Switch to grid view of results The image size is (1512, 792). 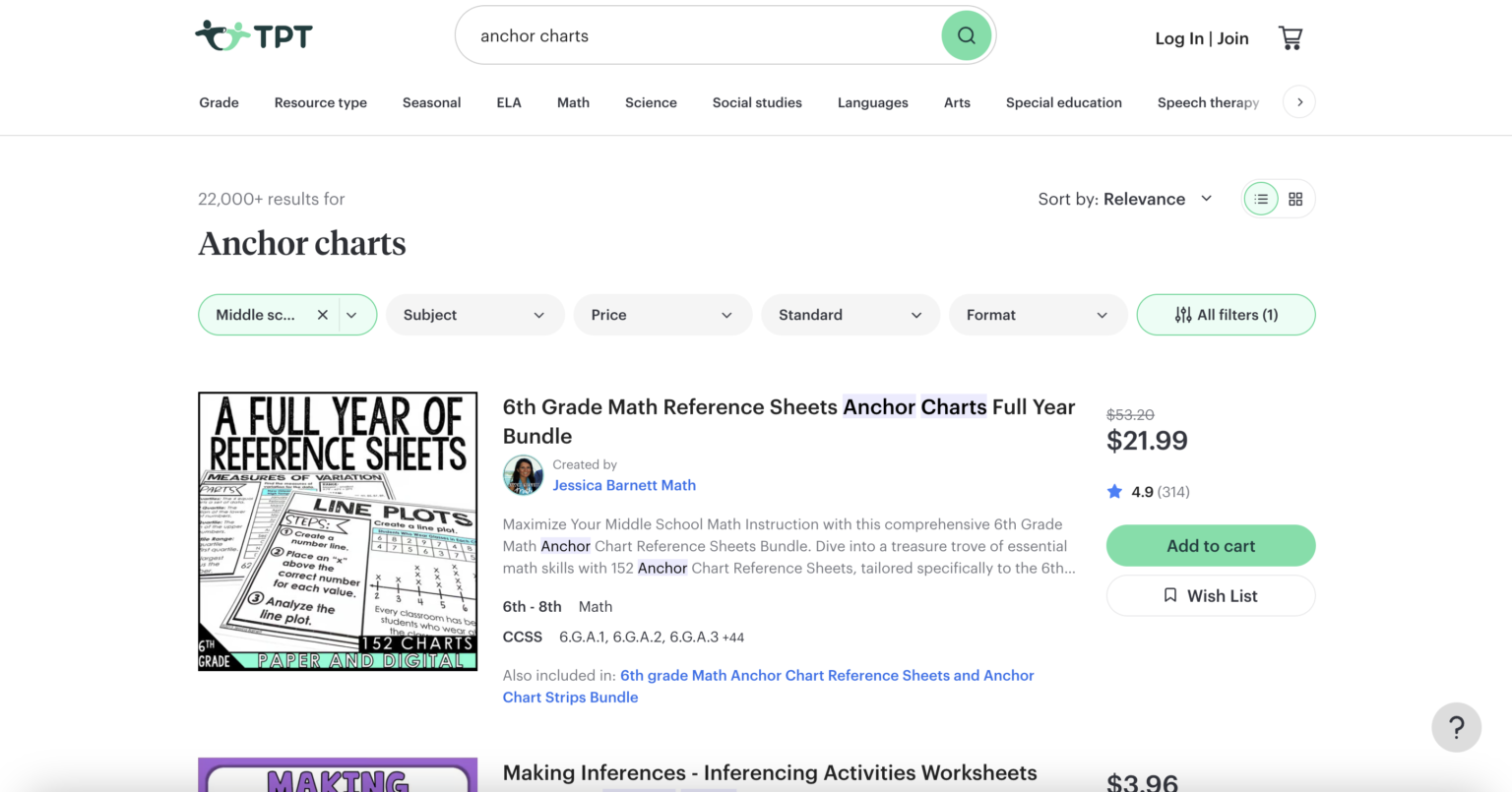(x=1295, y=198)
